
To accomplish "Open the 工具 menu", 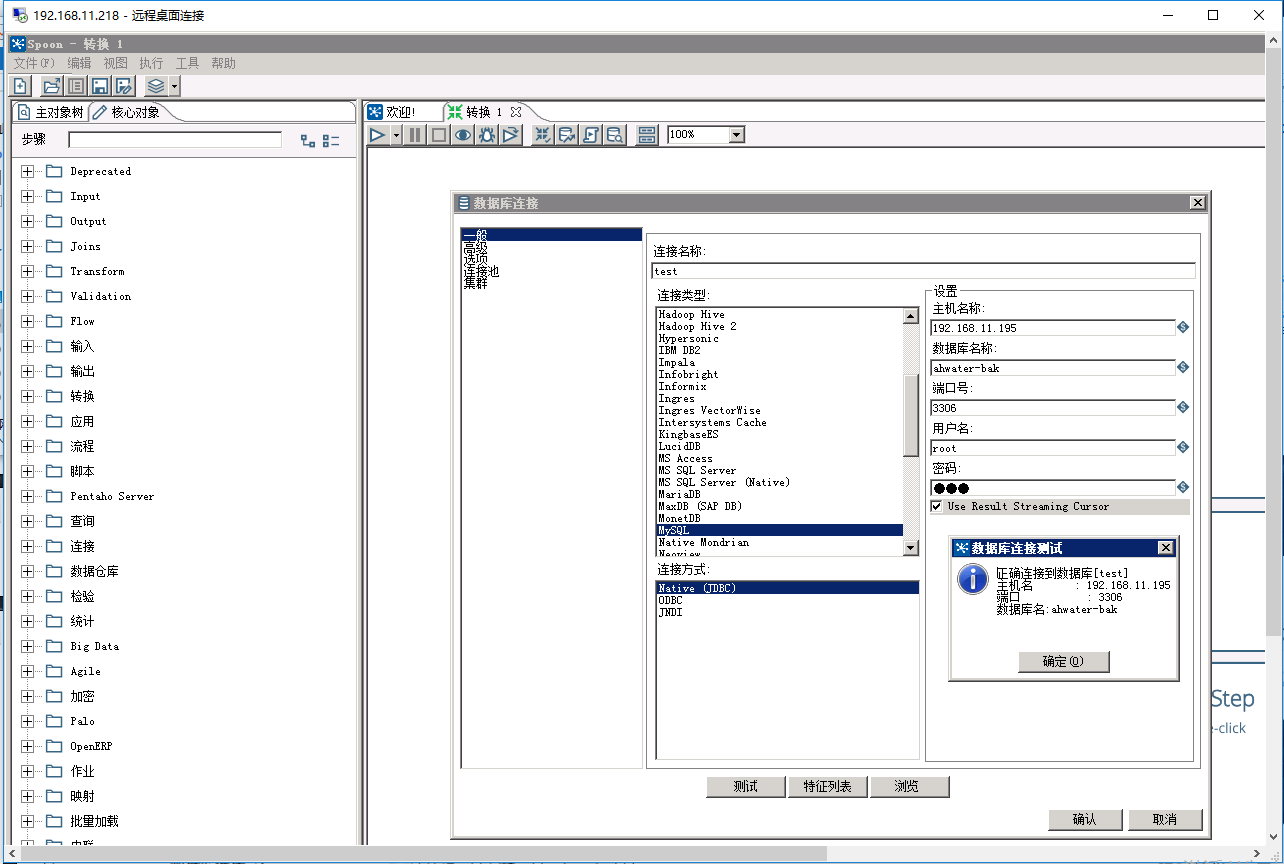I will (187, 63).
